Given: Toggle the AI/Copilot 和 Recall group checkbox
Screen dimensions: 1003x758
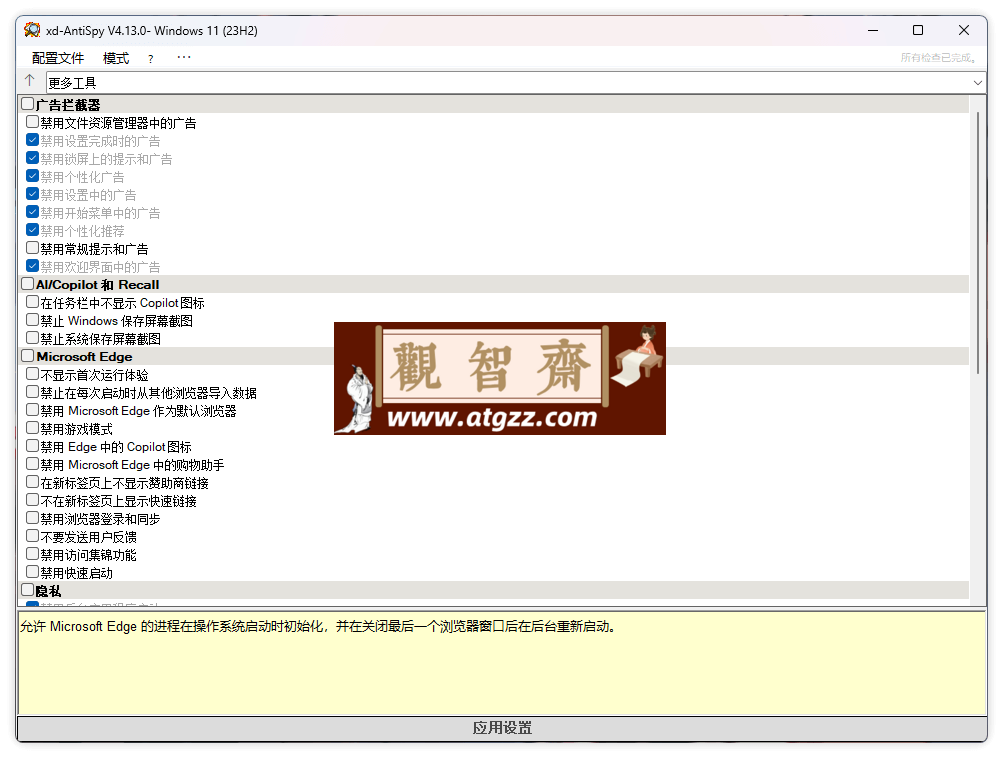Looking at the screenshot, I should coord(28,283).
